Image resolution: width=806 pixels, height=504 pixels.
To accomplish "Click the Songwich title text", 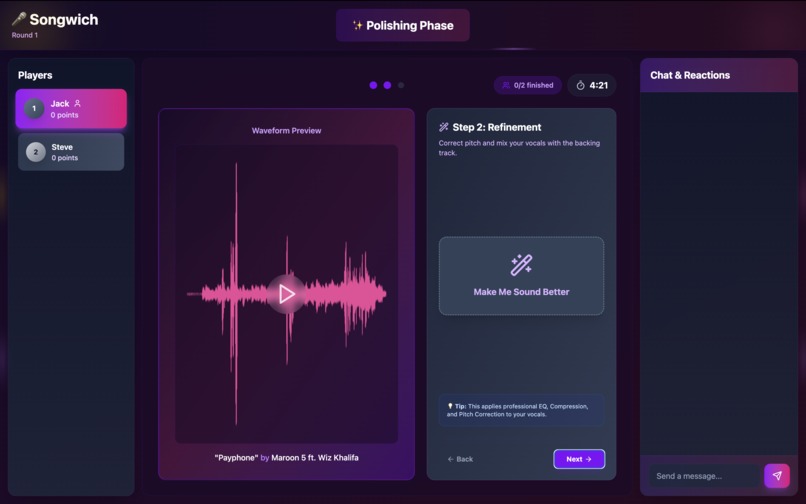I will click(64, 20).
